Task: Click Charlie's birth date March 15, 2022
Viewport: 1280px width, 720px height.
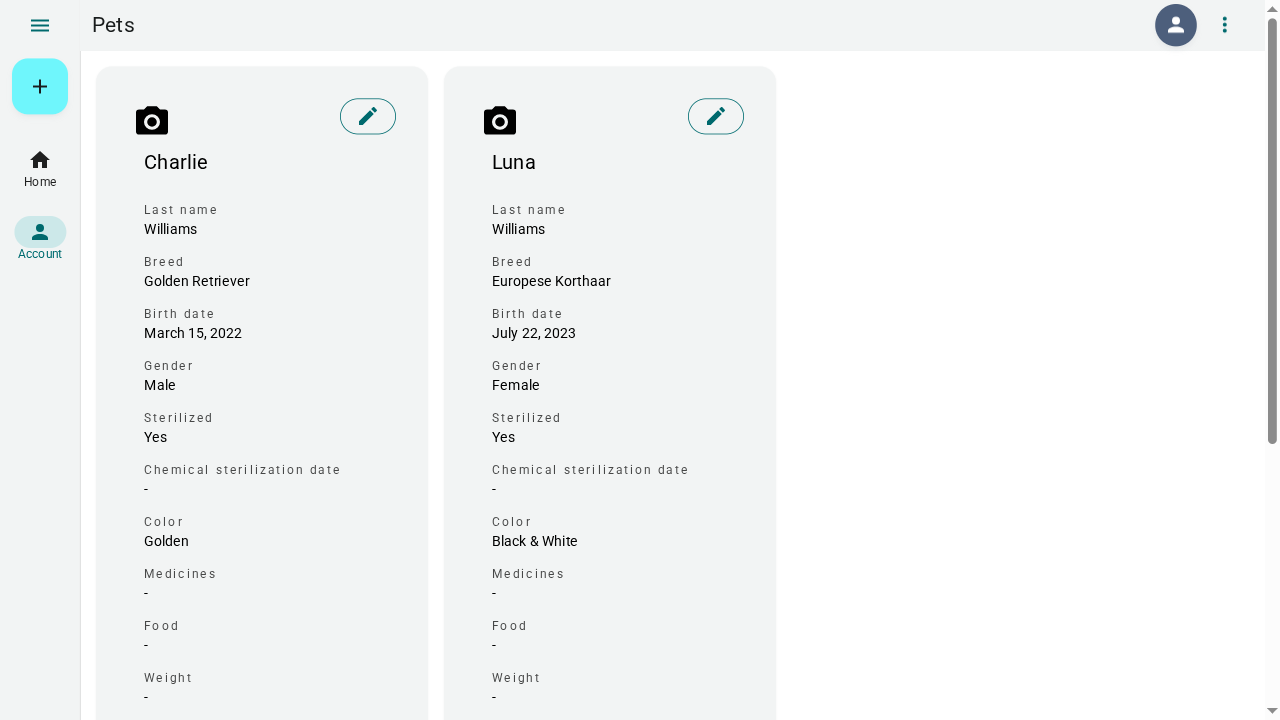Action: tap(193, 333)
